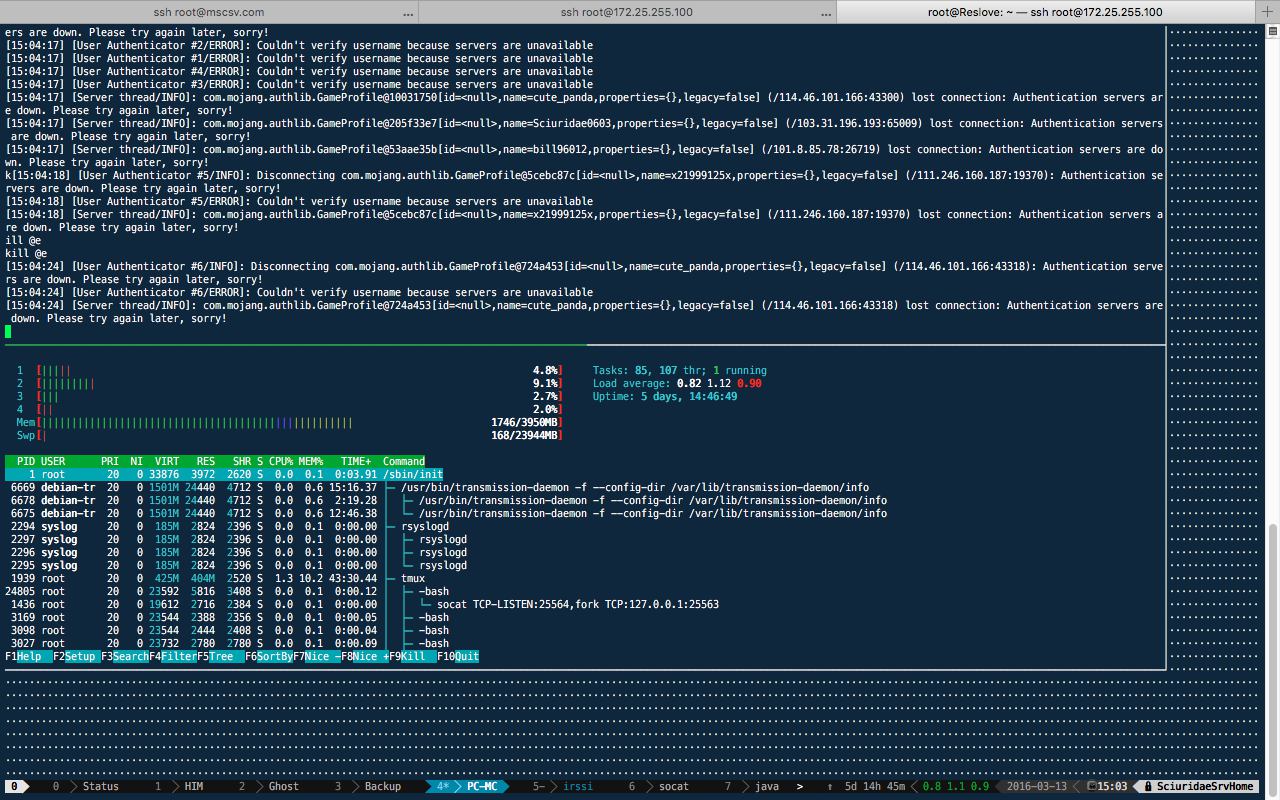Toggle F5 Tree view in htop
This screenshot has height=800, width=1280.
[221, 657]
